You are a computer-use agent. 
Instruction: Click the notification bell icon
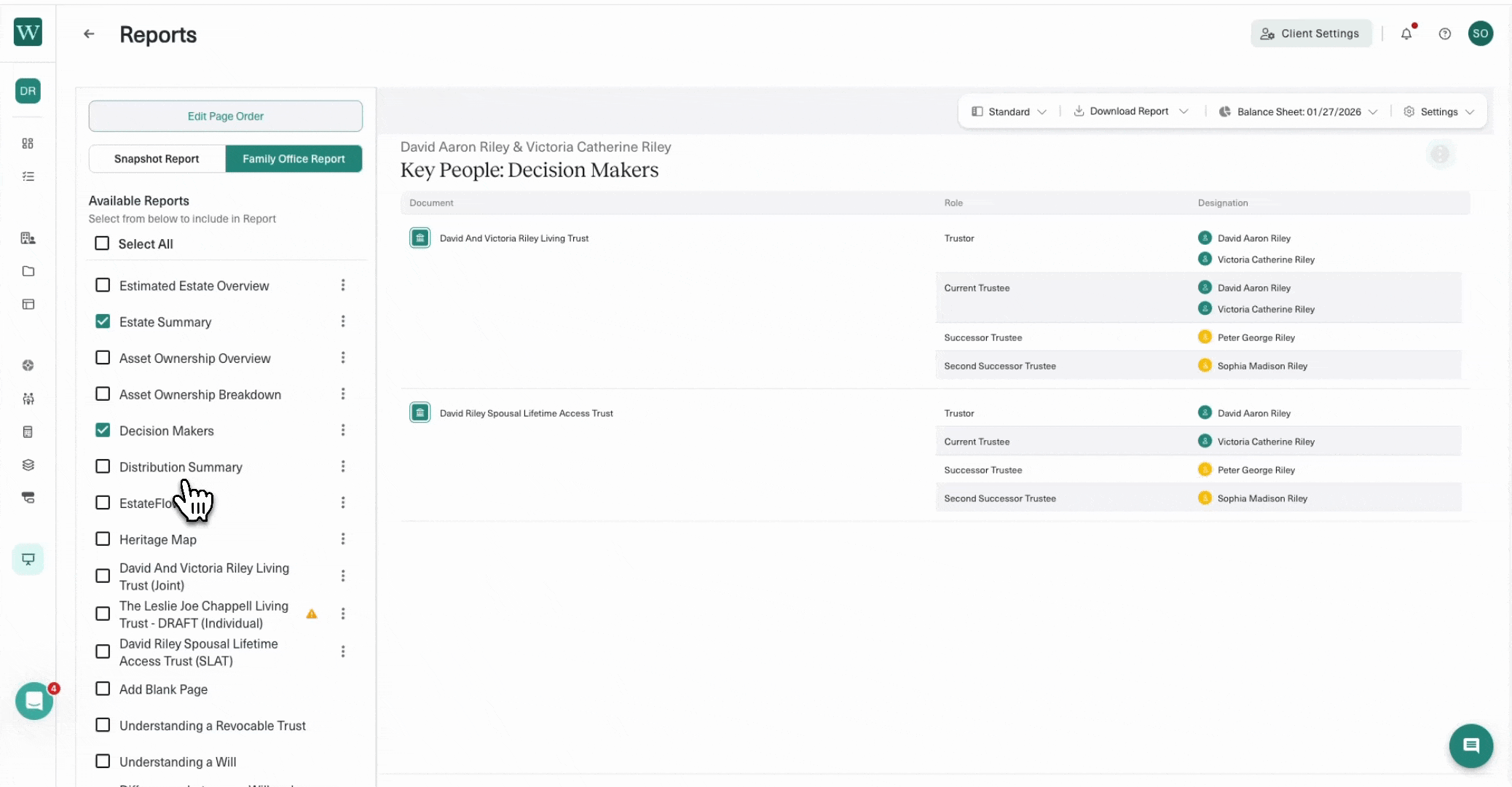1406,34
